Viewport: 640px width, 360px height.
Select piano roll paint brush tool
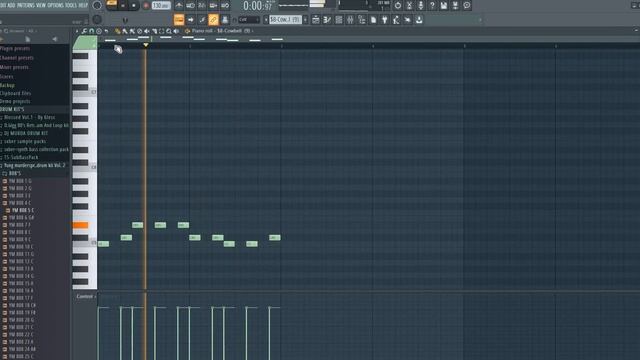(x=125, y=31)
